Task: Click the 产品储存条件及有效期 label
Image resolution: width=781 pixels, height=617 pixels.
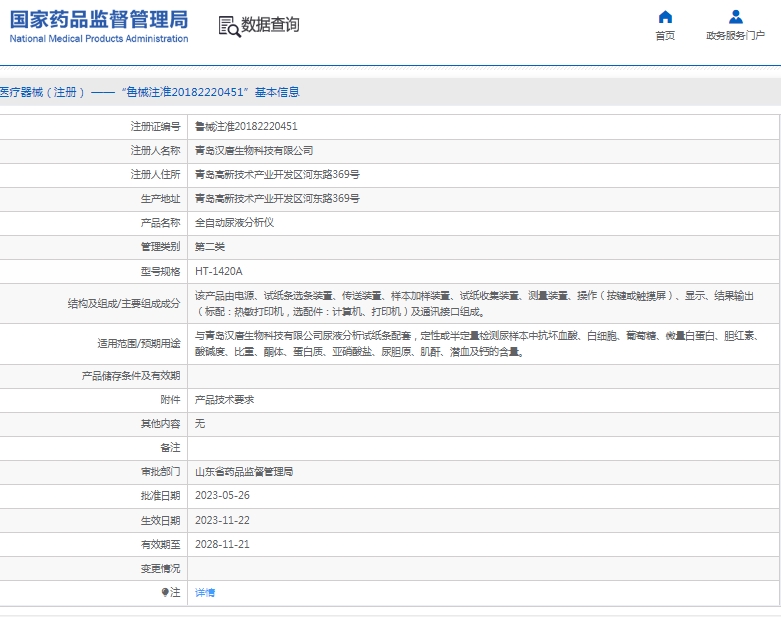Action: pos(131,376)
